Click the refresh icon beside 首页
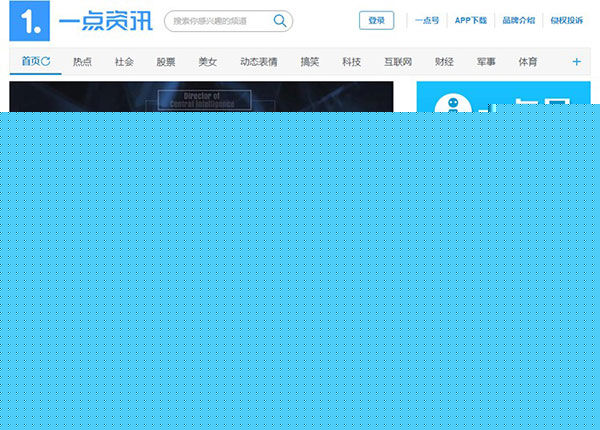This screenshot has height=430, width=600. pos(46,61)
